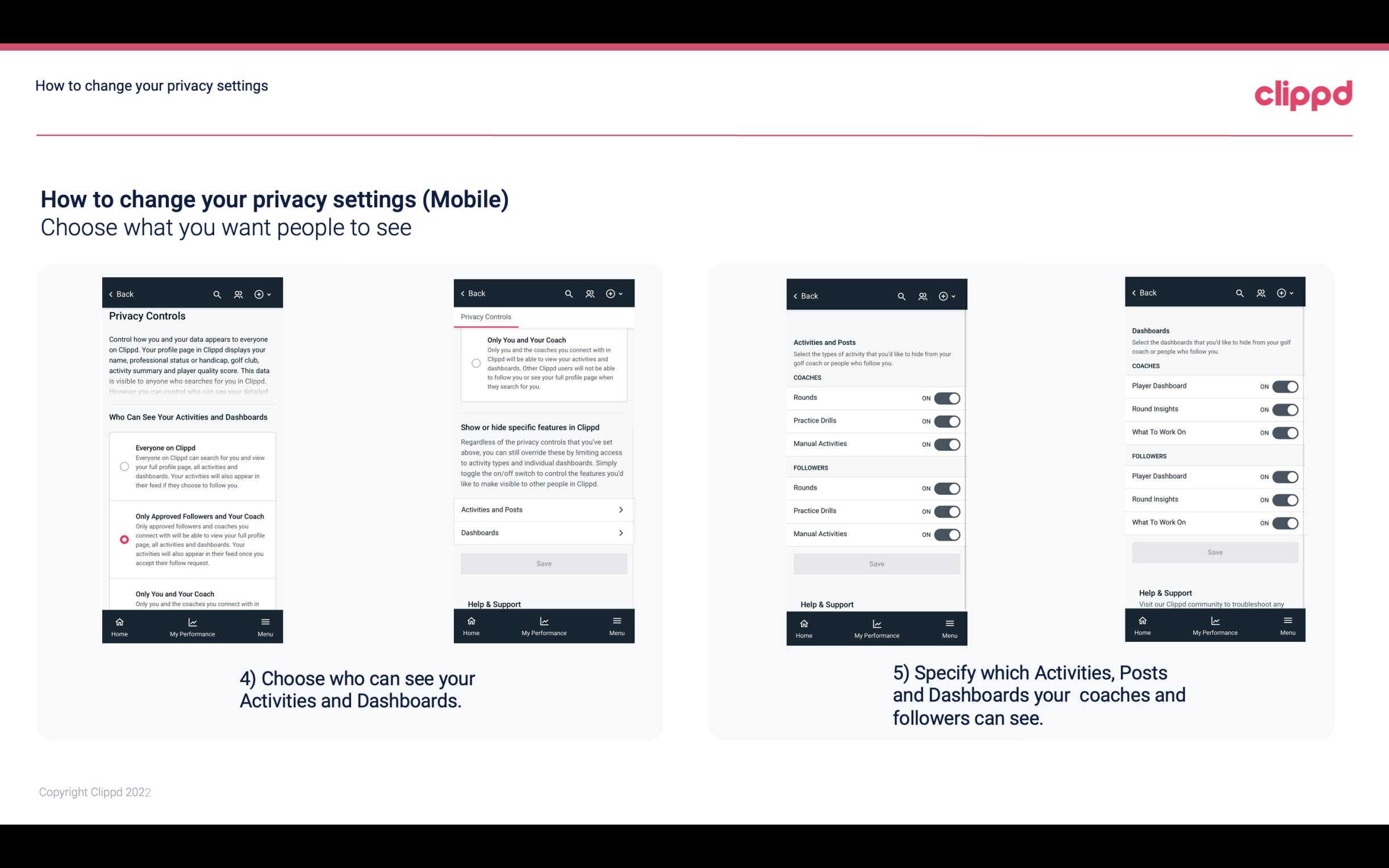
Task: Click the search icon in top navigation bar
Action: 217,294
